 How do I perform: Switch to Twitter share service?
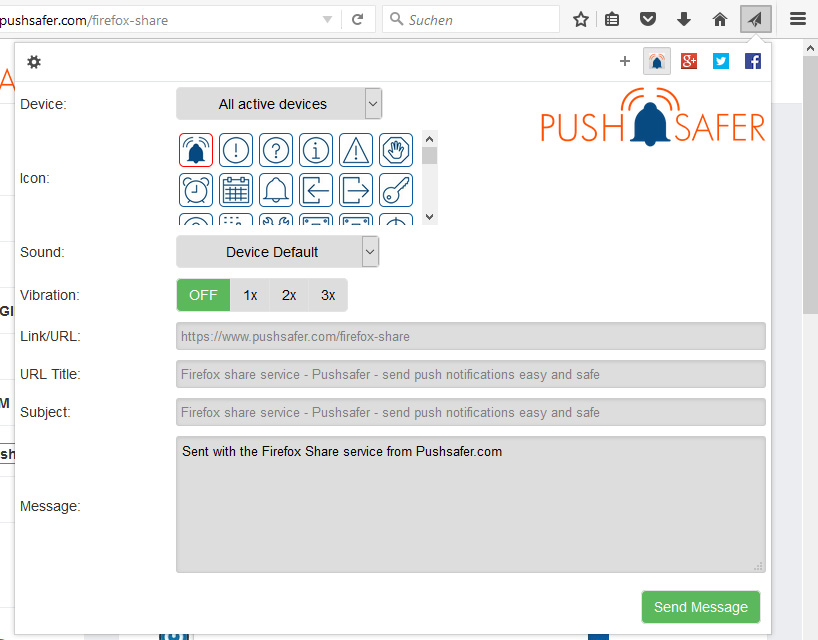tap(720, 61)
